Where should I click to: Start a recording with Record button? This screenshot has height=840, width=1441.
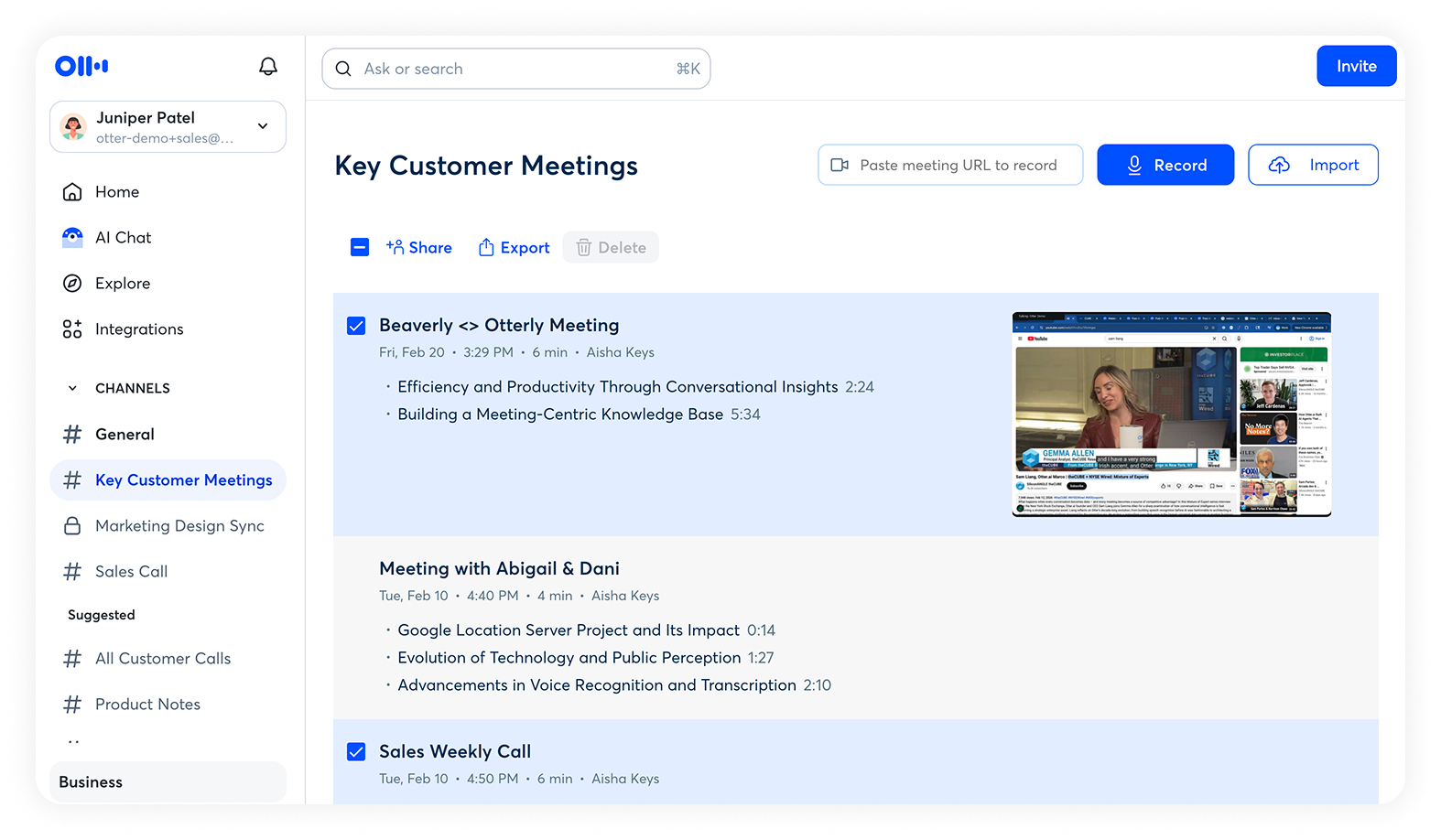[x=1165, y=166]
